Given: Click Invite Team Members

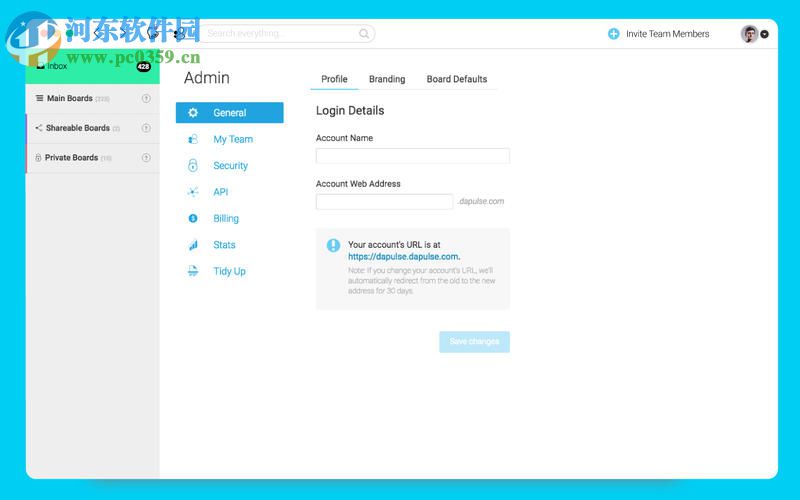Looking at the screenshot, I should (x=667, y=34).
